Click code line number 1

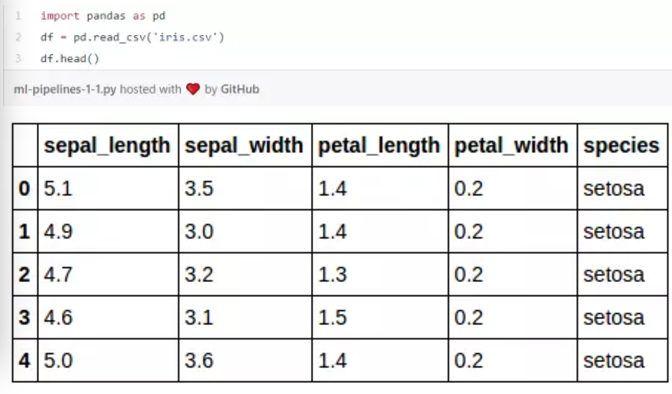click(18, 16)
